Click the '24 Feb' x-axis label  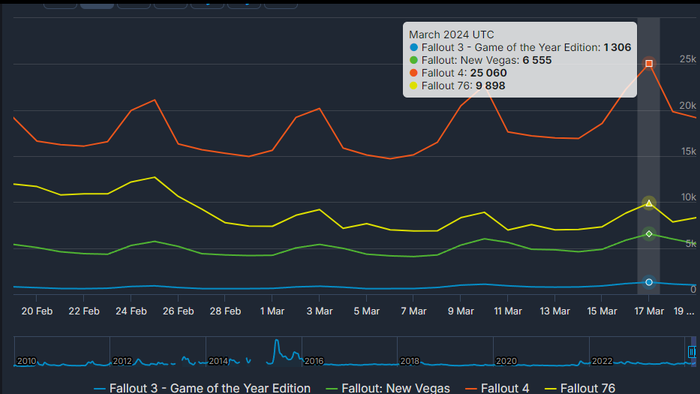tap(131, 311)
